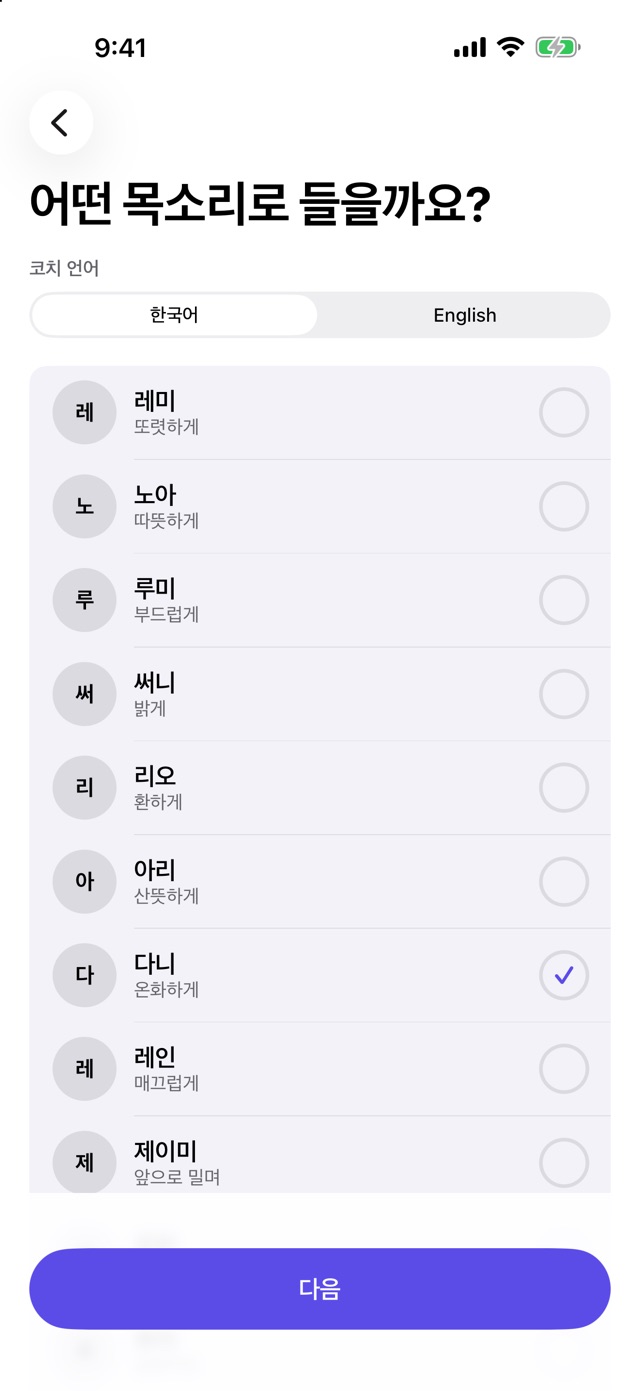Choose the 레인 radio button
Screen dimensions: 640x1391
[564, 1069]
